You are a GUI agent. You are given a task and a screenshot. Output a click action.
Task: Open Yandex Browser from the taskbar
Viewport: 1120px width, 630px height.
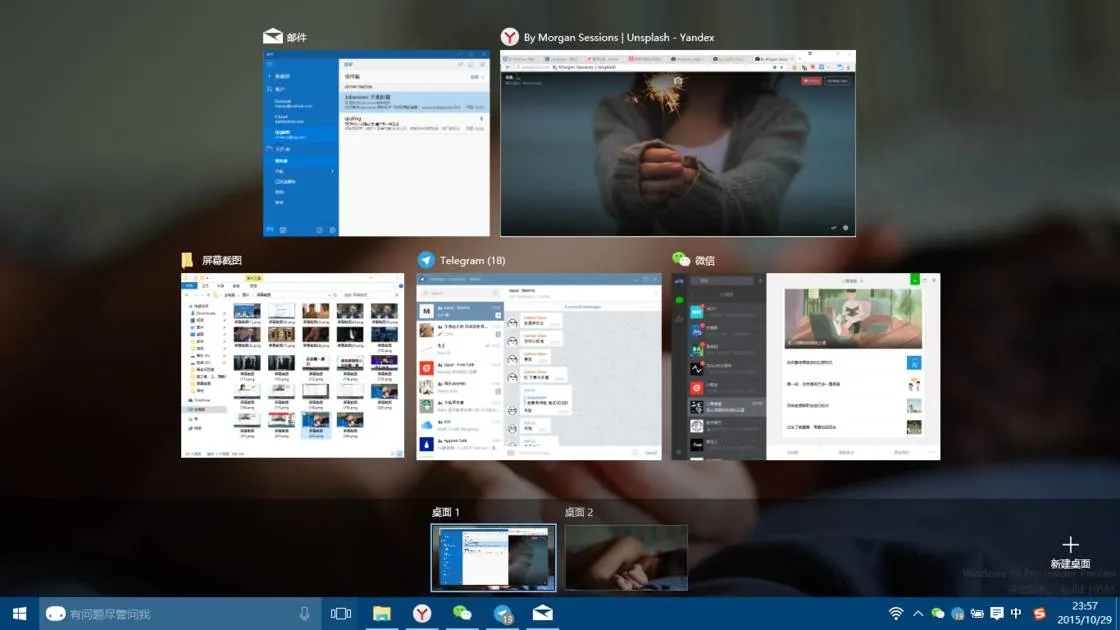tap(422, 614)
